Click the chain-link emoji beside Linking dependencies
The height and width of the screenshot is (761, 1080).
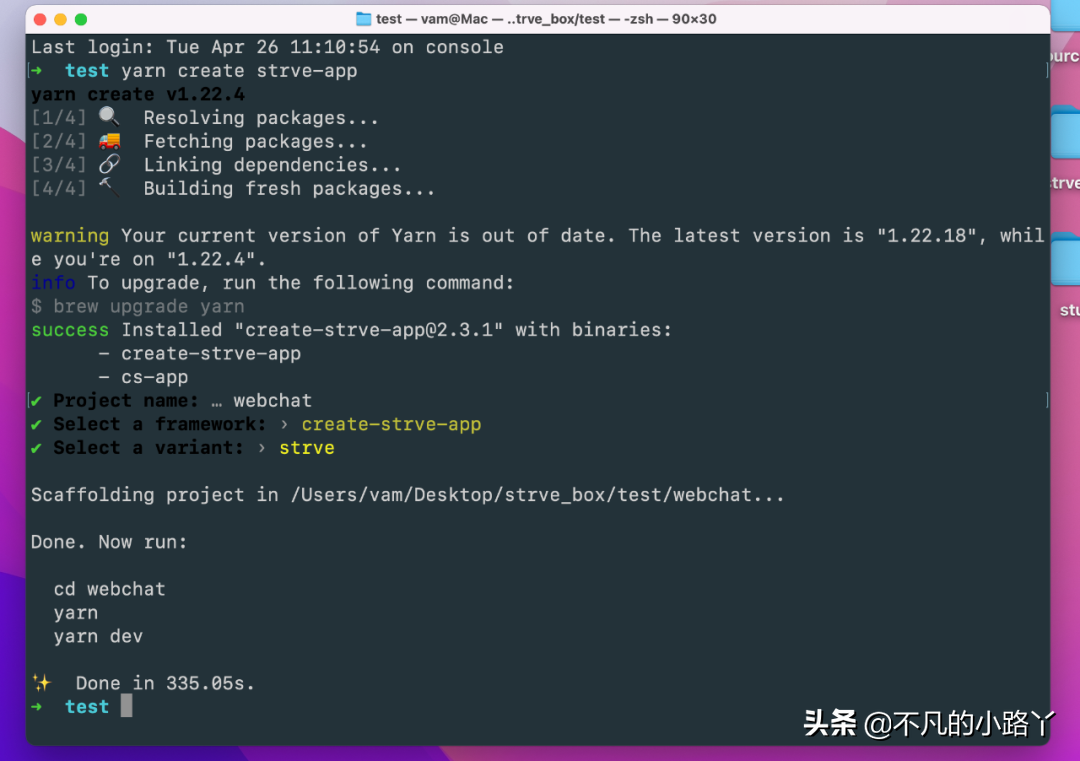tap(110, 163)
